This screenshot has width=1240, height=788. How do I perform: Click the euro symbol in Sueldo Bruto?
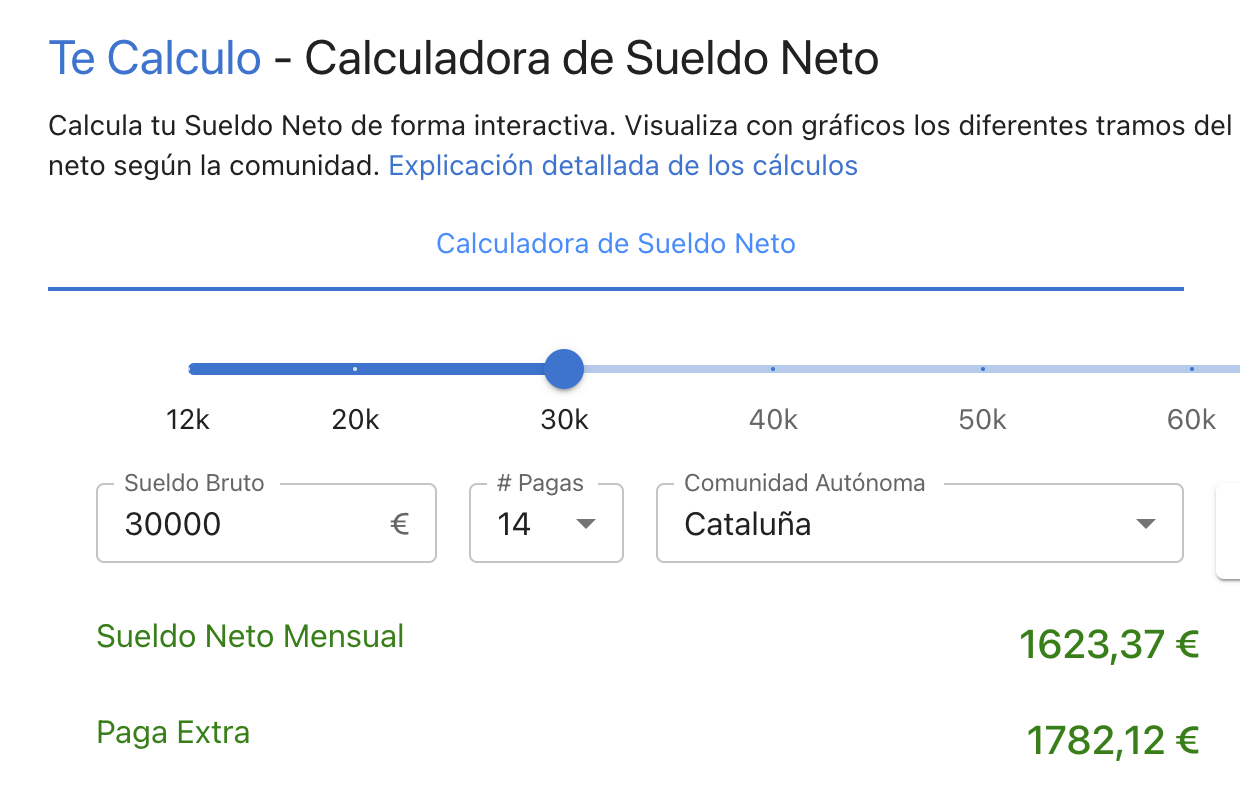click(x=400, y=523)
